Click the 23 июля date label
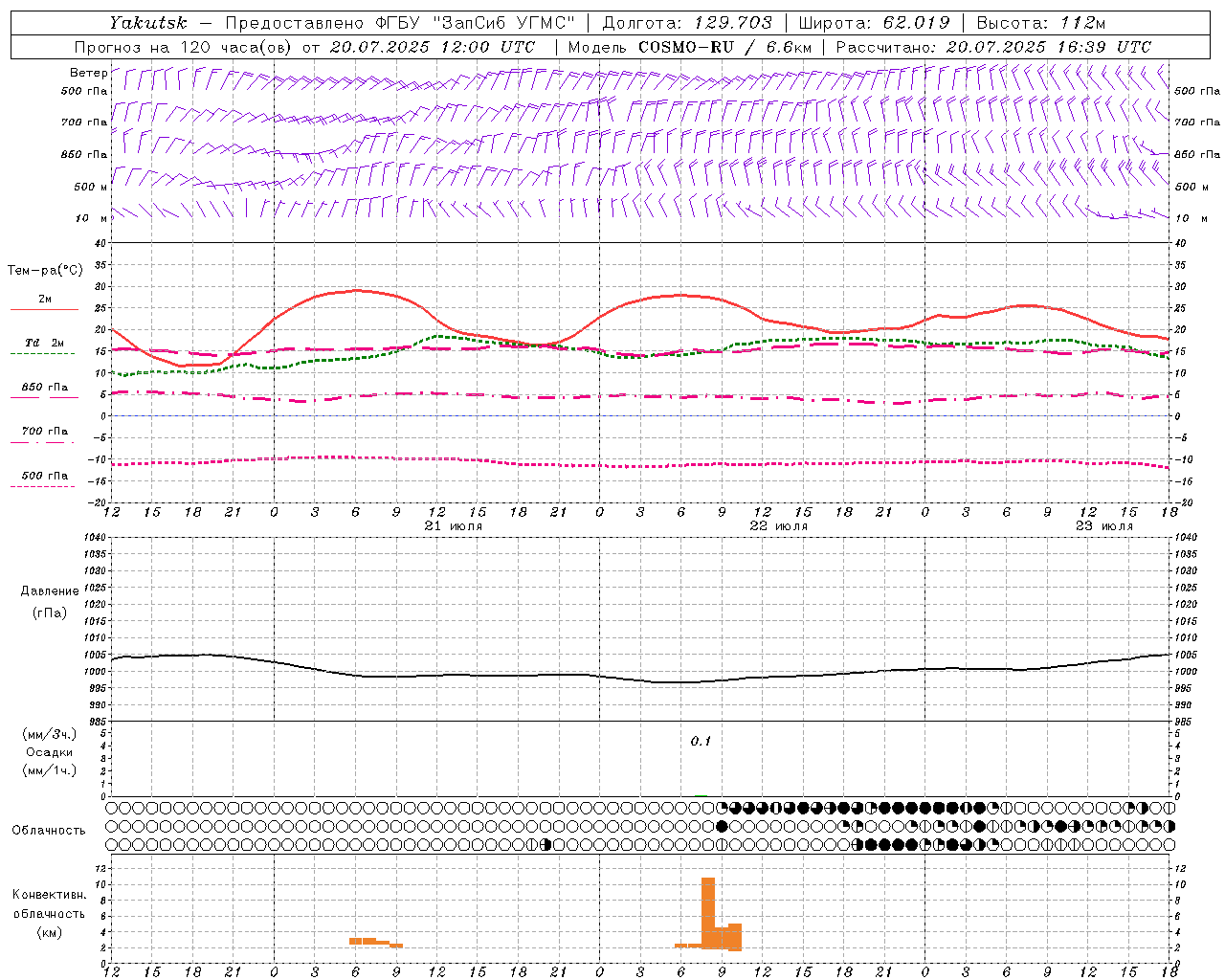1225x980 pixels. click(x=1104, y=526)
